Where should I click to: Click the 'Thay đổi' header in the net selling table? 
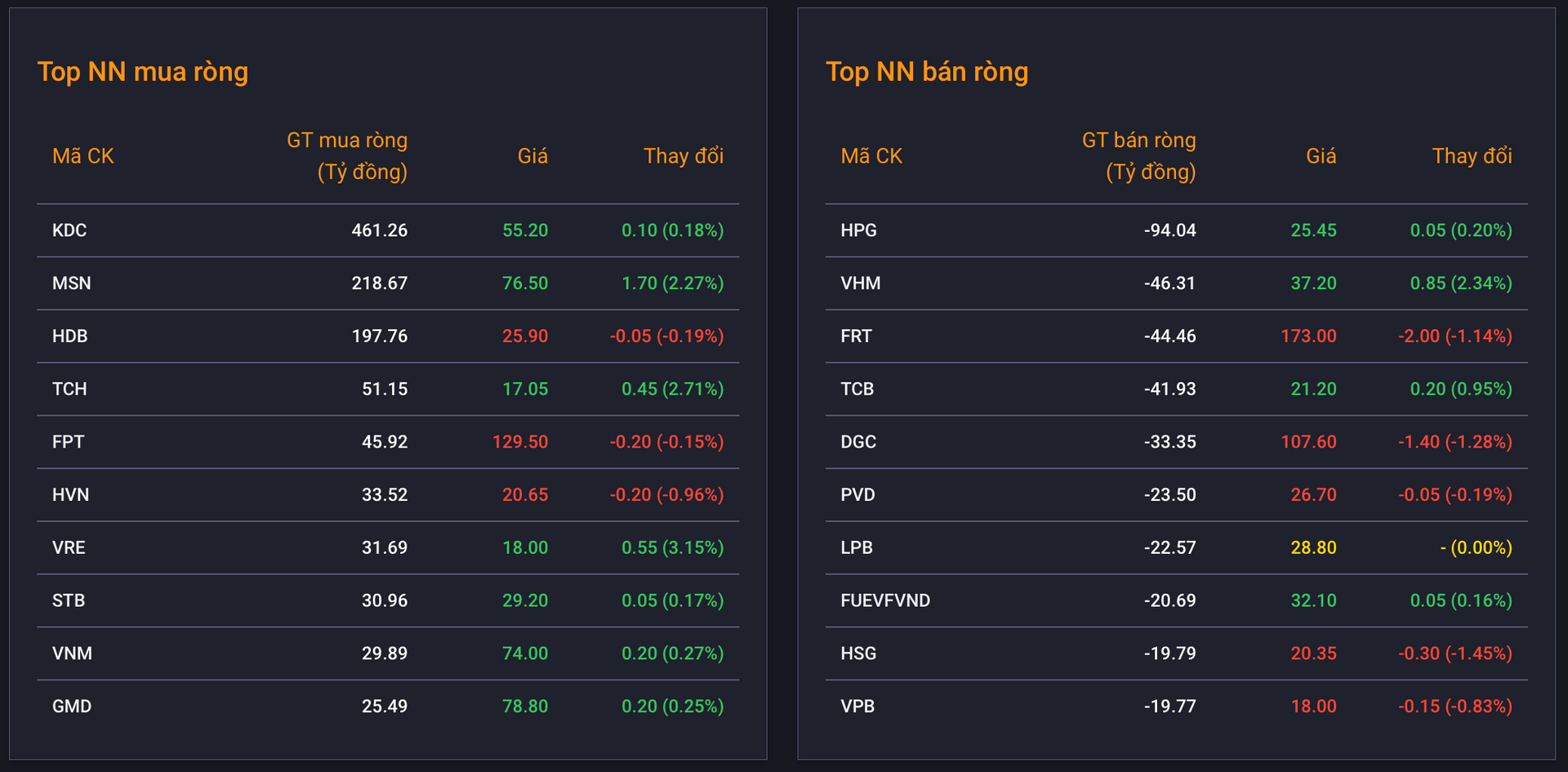coord(1472,156)
